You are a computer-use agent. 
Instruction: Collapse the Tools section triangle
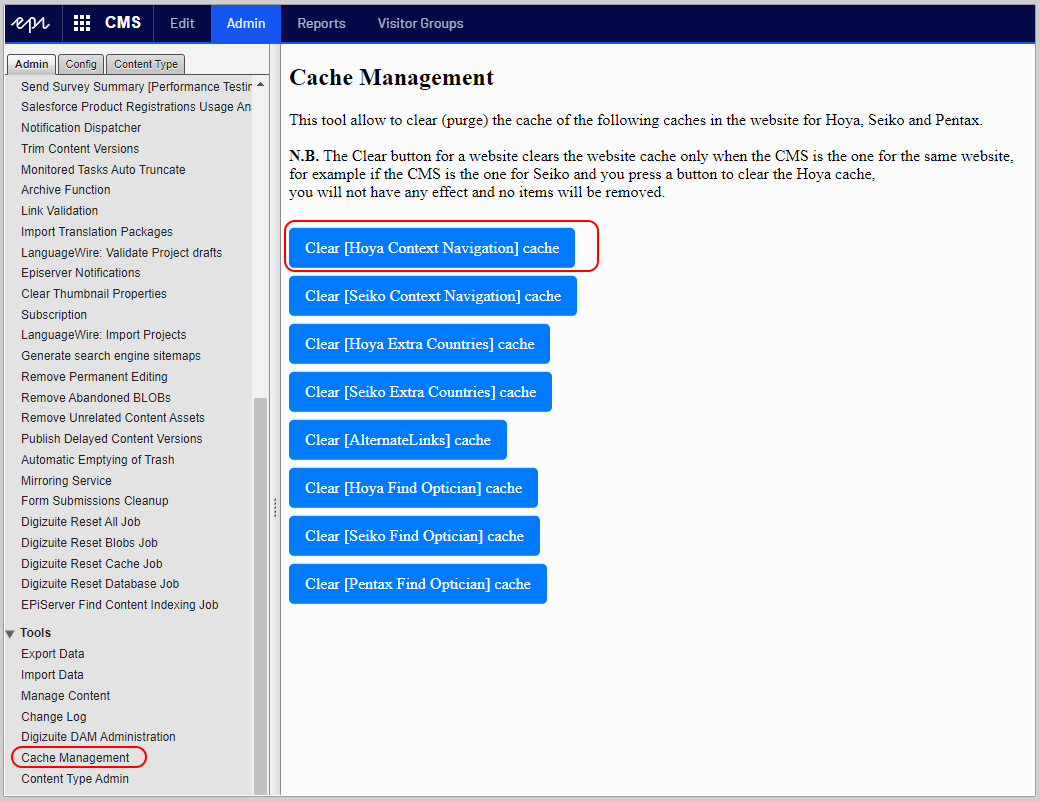pos(10,633)
